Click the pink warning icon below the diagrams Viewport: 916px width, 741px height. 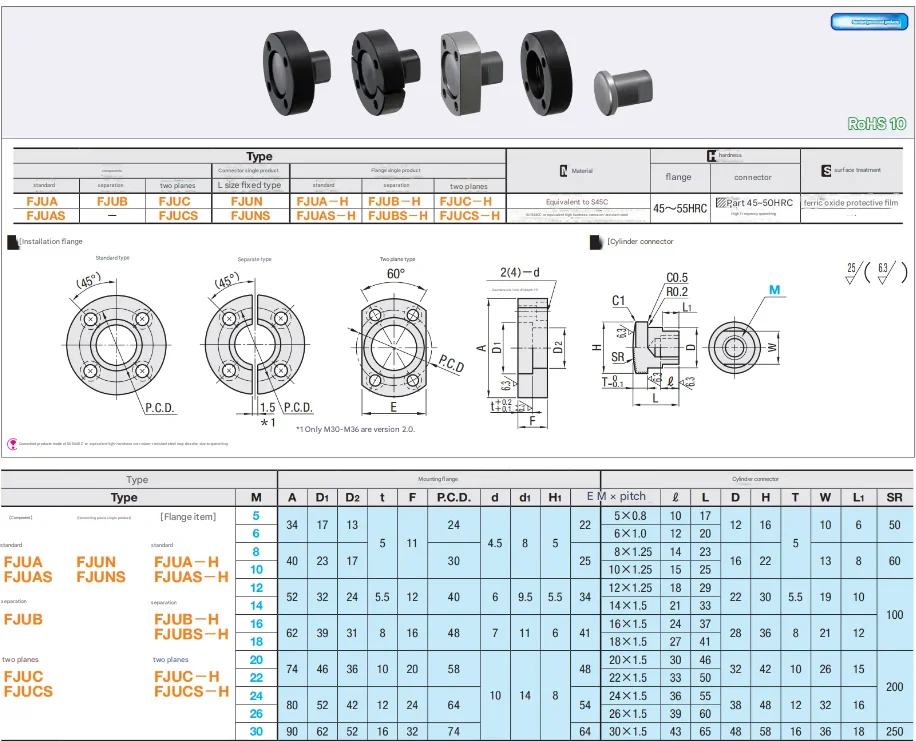point(12,444)
